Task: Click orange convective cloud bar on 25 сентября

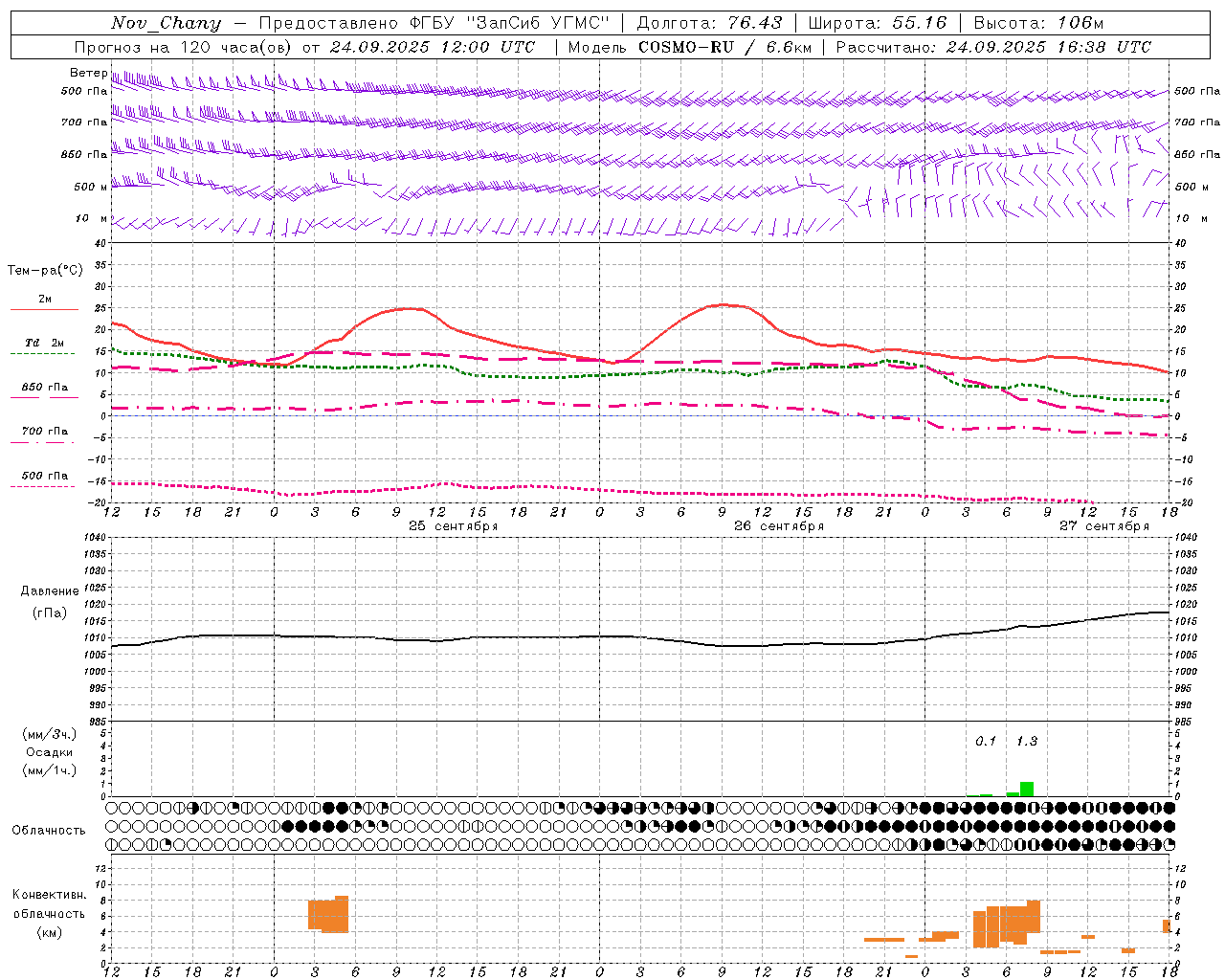Action: click(328, 914)
